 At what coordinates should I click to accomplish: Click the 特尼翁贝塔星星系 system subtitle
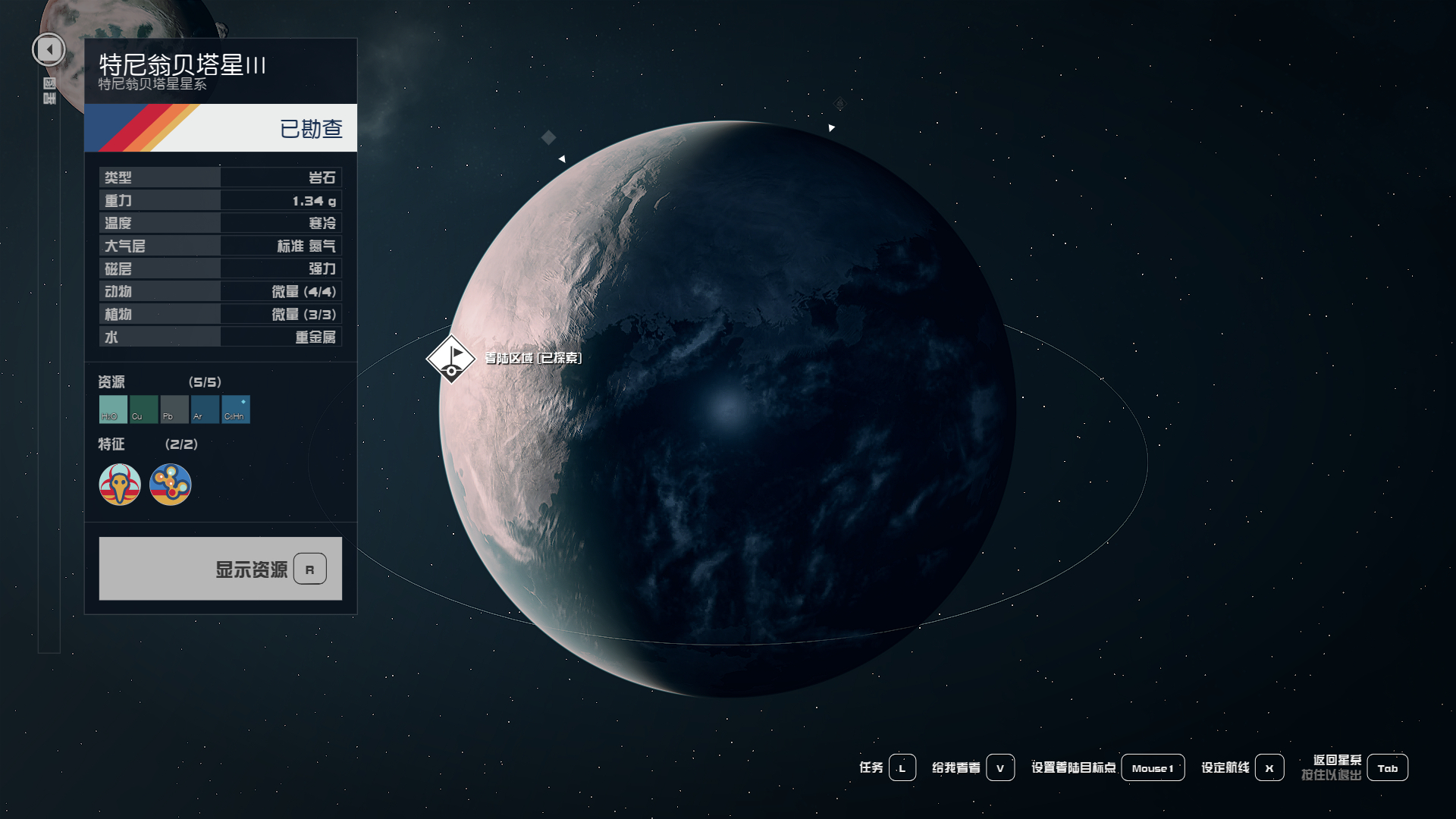(x=152, y=84)
